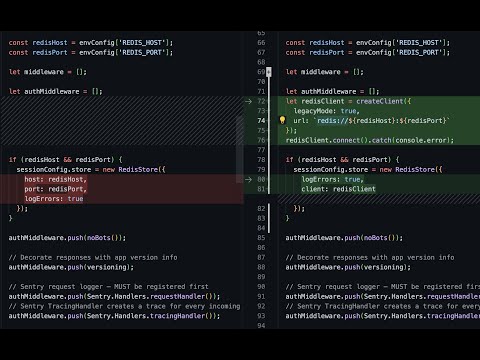This screenshot has width=480, height=360.
Task: Click the revert arrow next to line 72
Action: click(x=248, y=101)
